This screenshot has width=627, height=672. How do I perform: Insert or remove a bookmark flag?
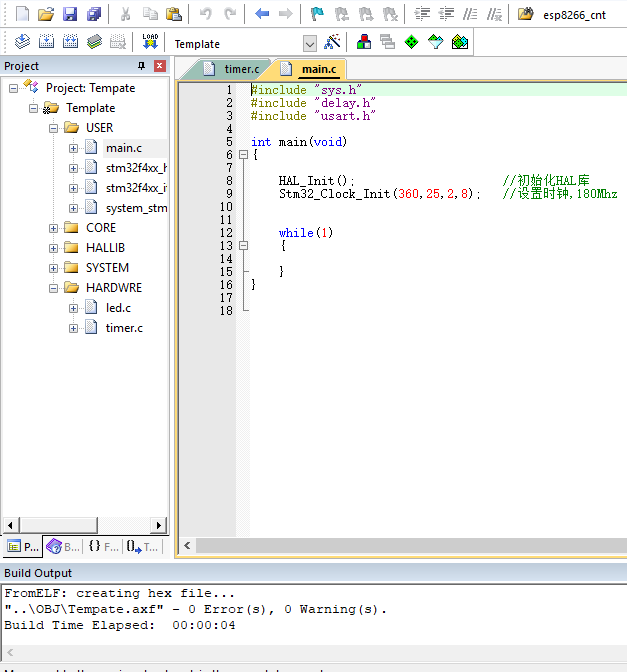pyautogui.click(x=317, y=14)
